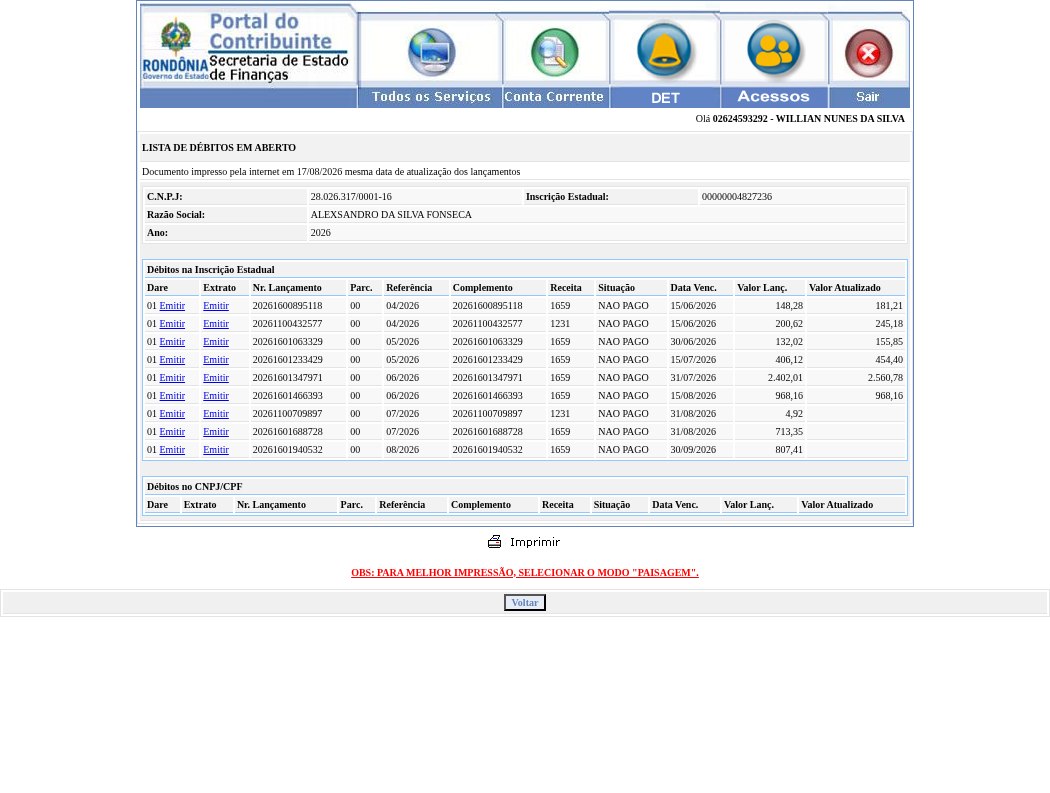This screenshot has width=1050, height=793.
Task: Click the Imprimir text link
Action: click(534, 542)
